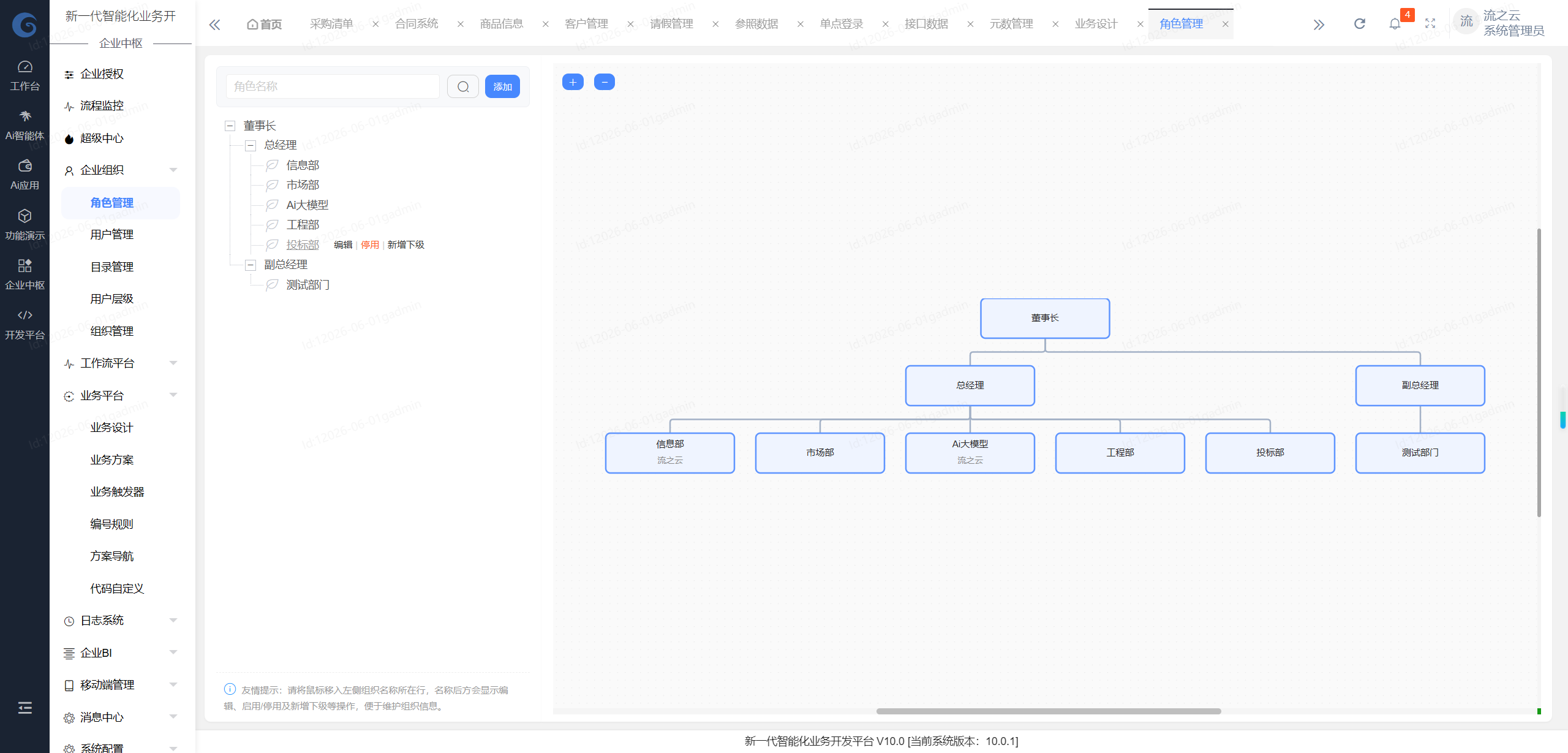Collapse the sidebar menu icon at bottom

[x=24, y=708]
